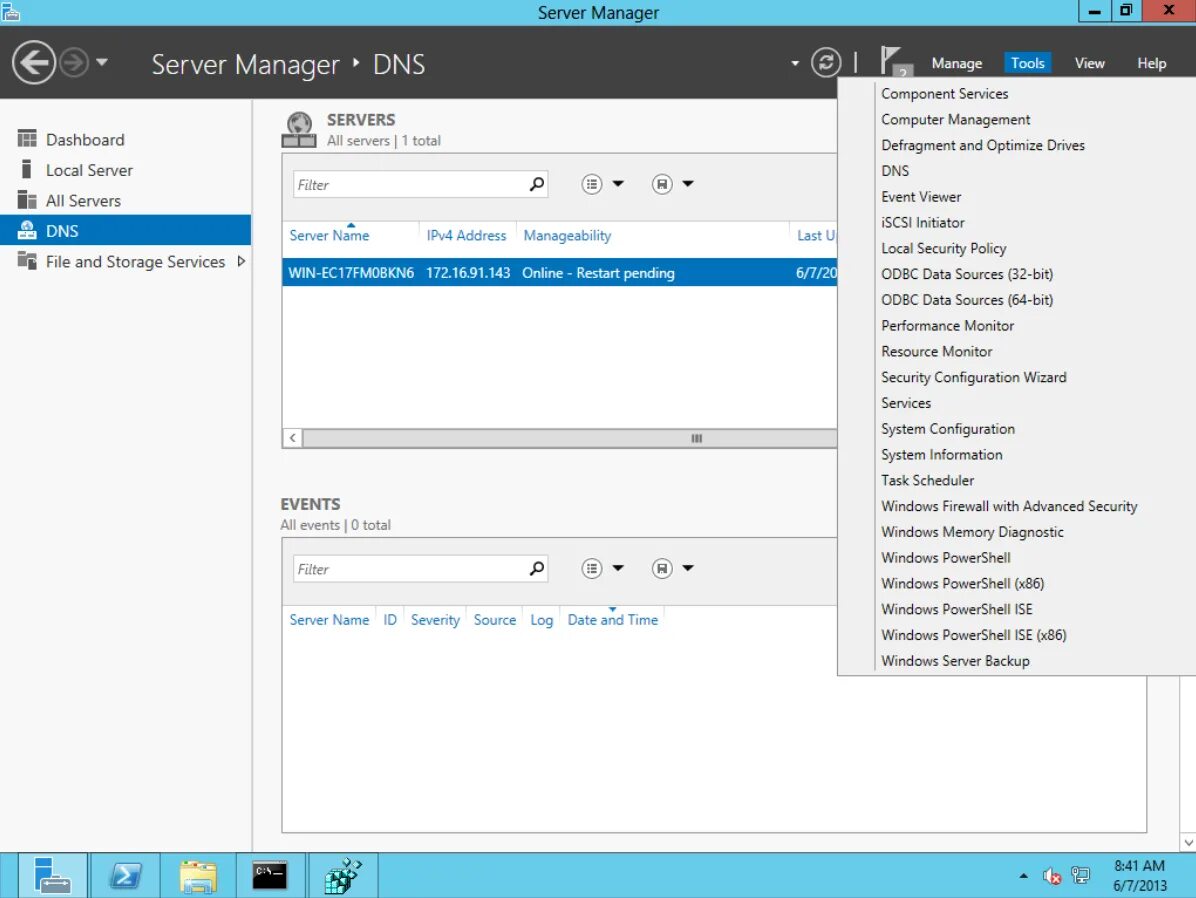Choose iSCSI Initiator menu entry
Image resolution: width=1196 pixels, height=898 pixels.
pyautogui.click(x=922, y=223)
